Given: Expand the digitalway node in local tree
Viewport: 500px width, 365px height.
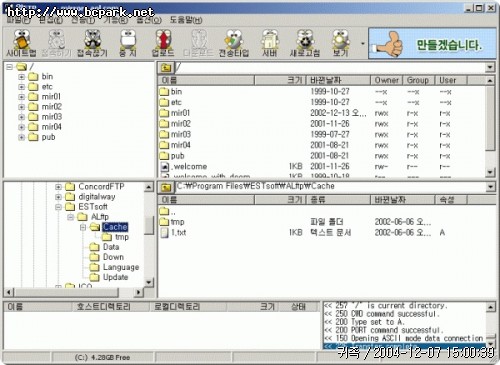Looking at the screenshot, I should (58, 197).
